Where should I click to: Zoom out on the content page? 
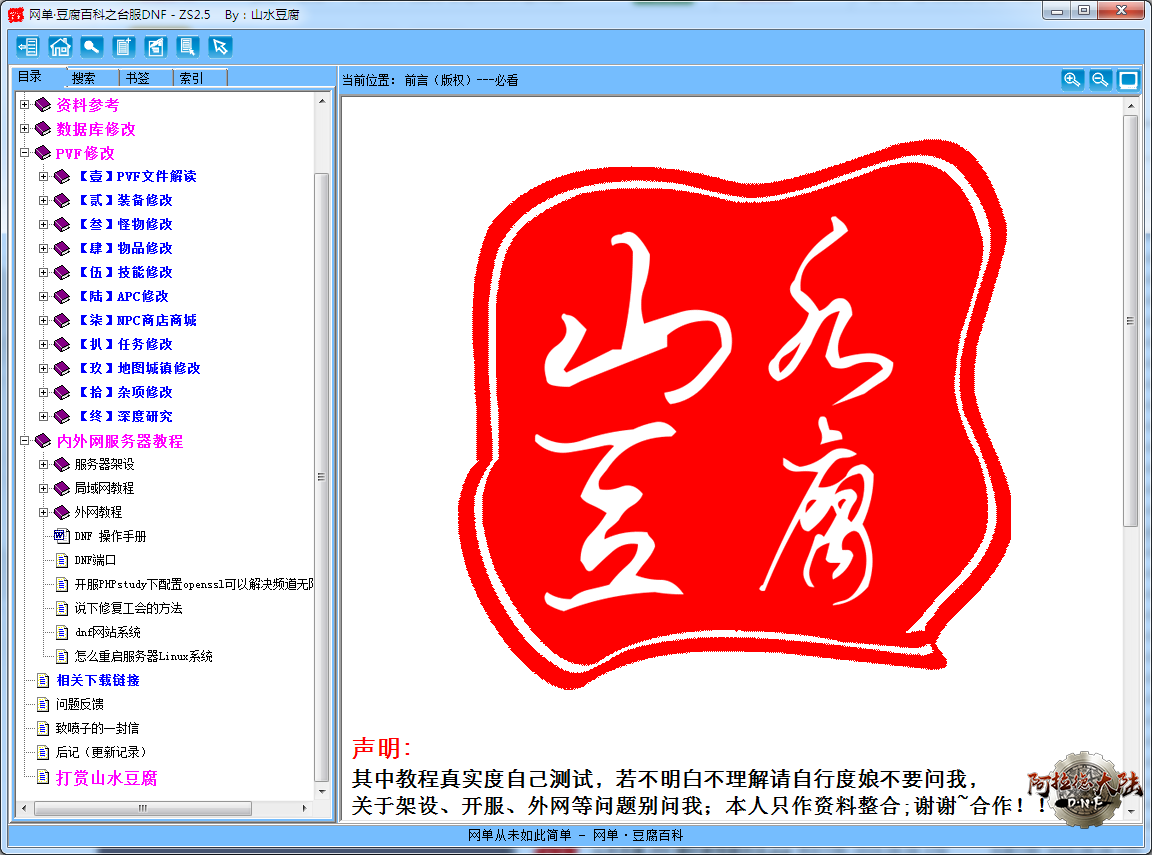(x=1100, y=80)
